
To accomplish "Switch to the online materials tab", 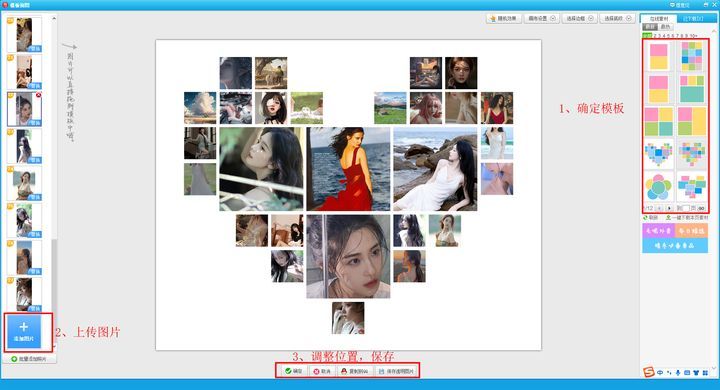I will pyautogui.click(x=658, y=18).
